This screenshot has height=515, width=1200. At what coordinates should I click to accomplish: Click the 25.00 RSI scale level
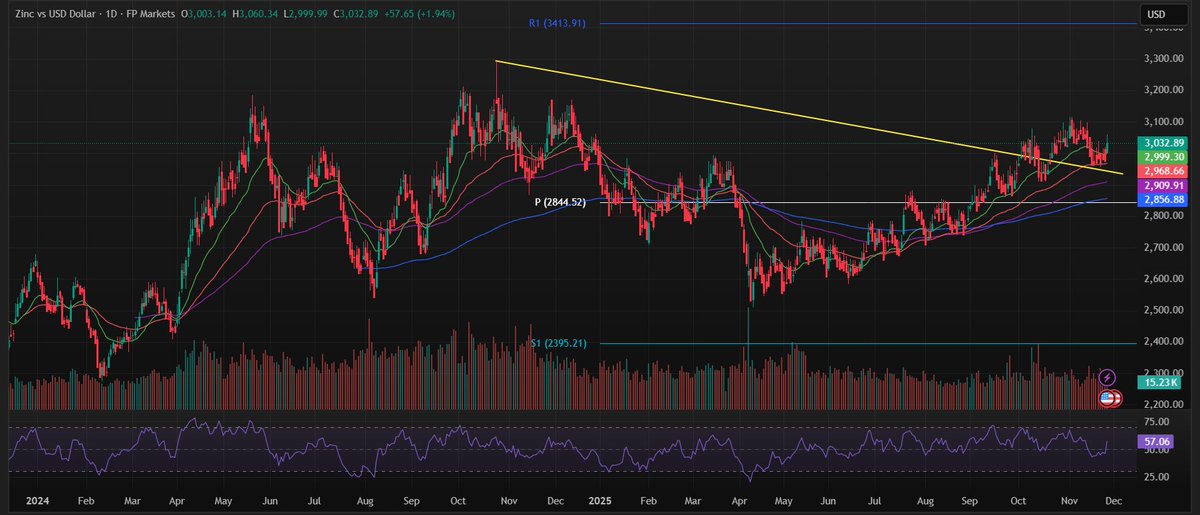(x=1155, y=476)
